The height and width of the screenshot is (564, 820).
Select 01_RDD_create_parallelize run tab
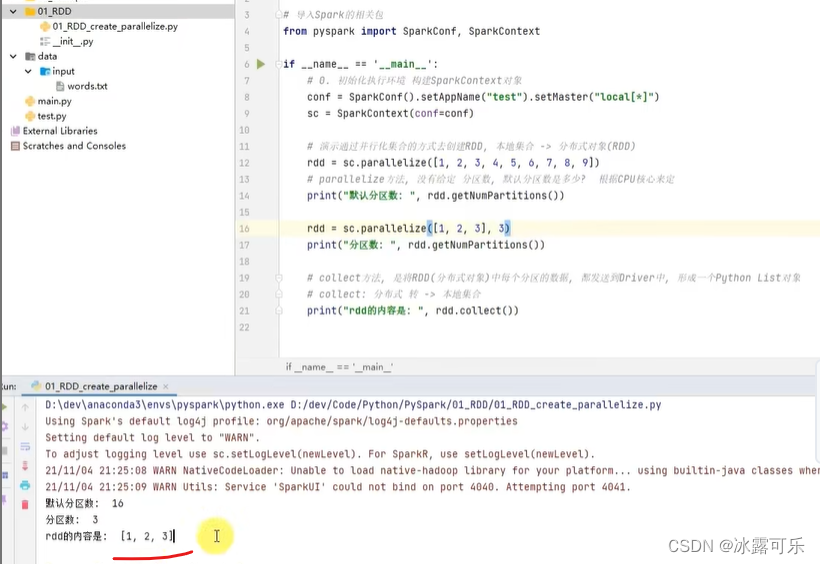(x=100, y=386)
